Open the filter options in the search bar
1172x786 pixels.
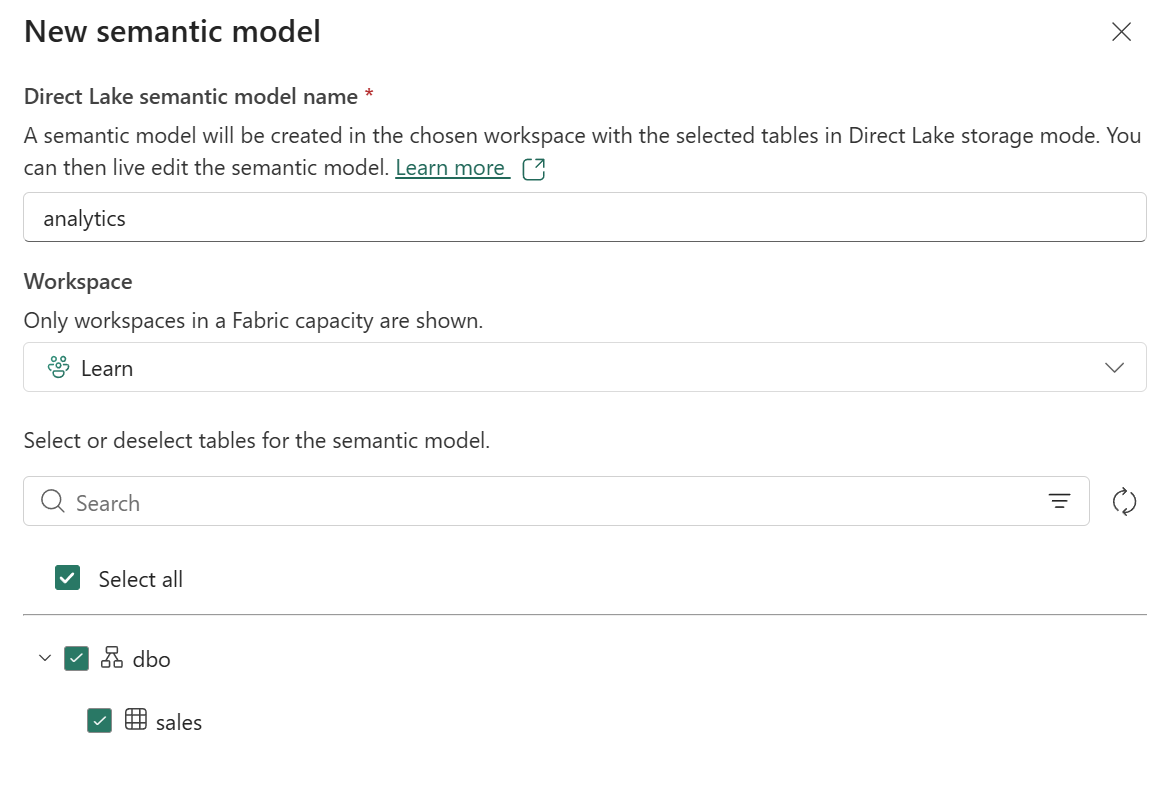pos(1059,501)
